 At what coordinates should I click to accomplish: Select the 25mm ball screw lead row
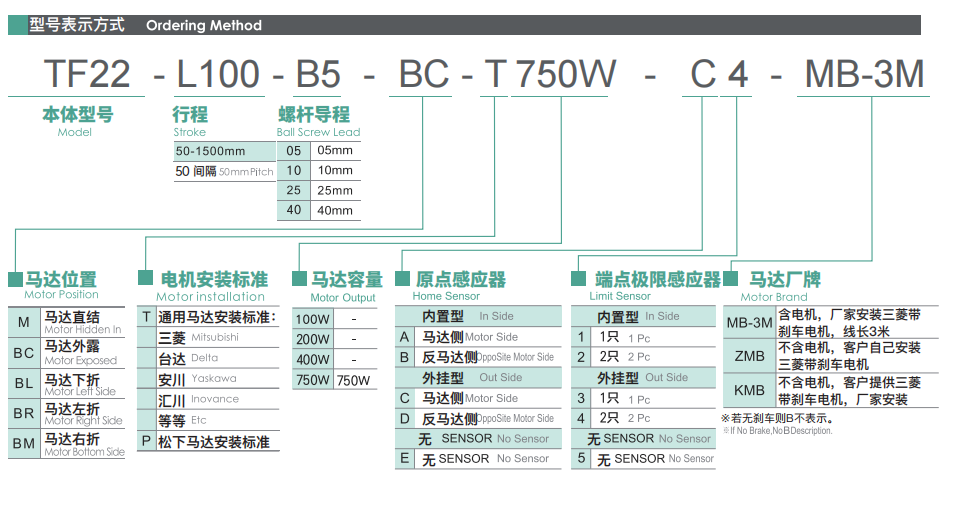point(318,190)
